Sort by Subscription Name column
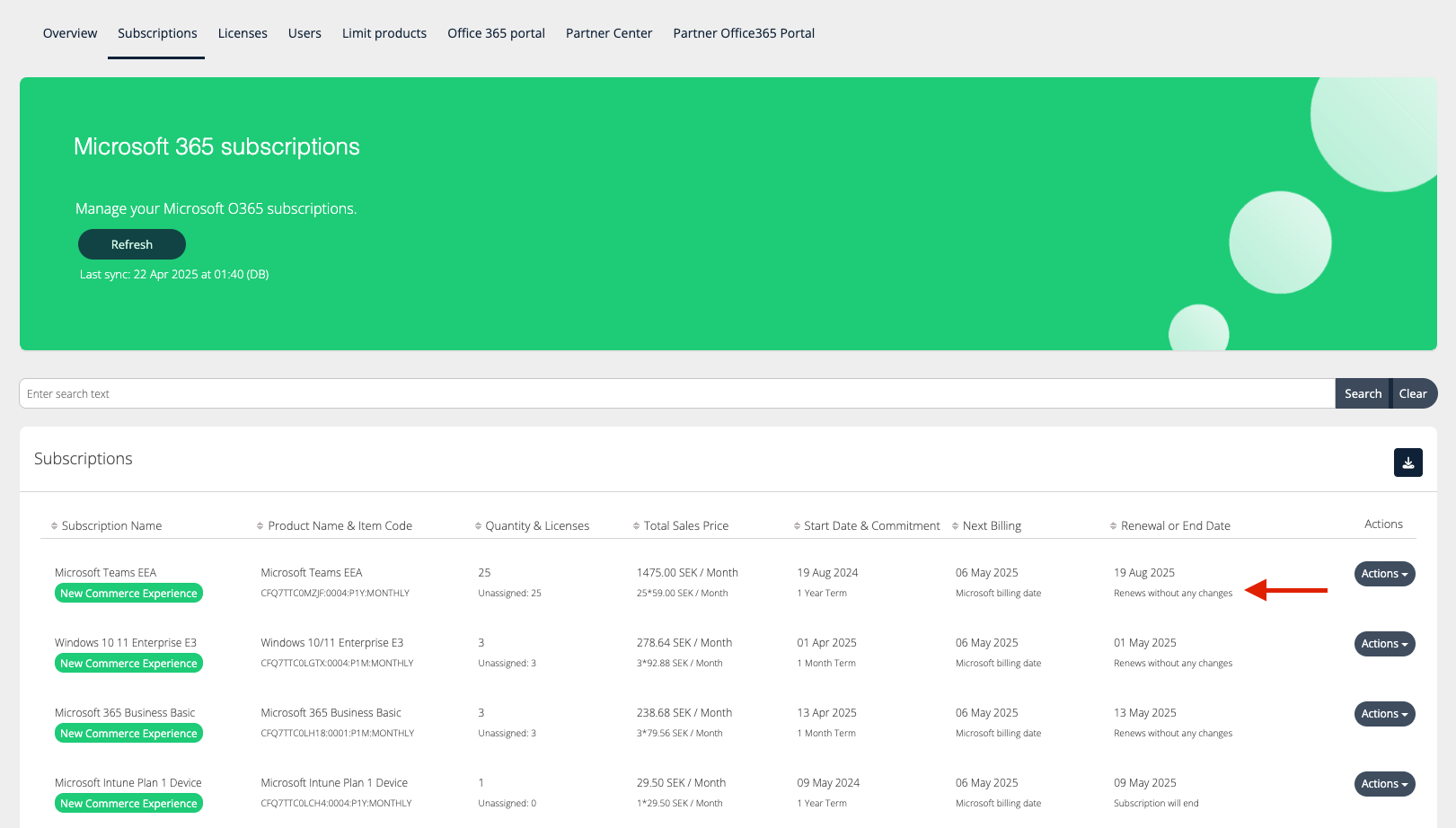Viewport: 1456px width, 828px height. point(110,526)
